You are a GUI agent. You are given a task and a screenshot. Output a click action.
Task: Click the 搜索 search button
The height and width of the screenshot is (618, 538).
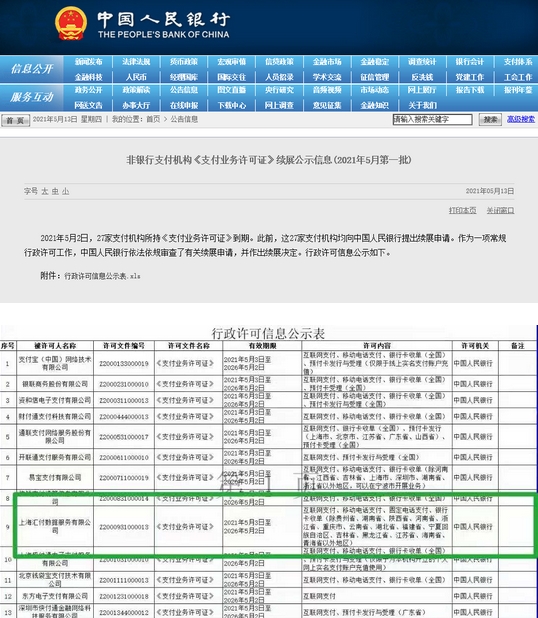click(490, 119)
